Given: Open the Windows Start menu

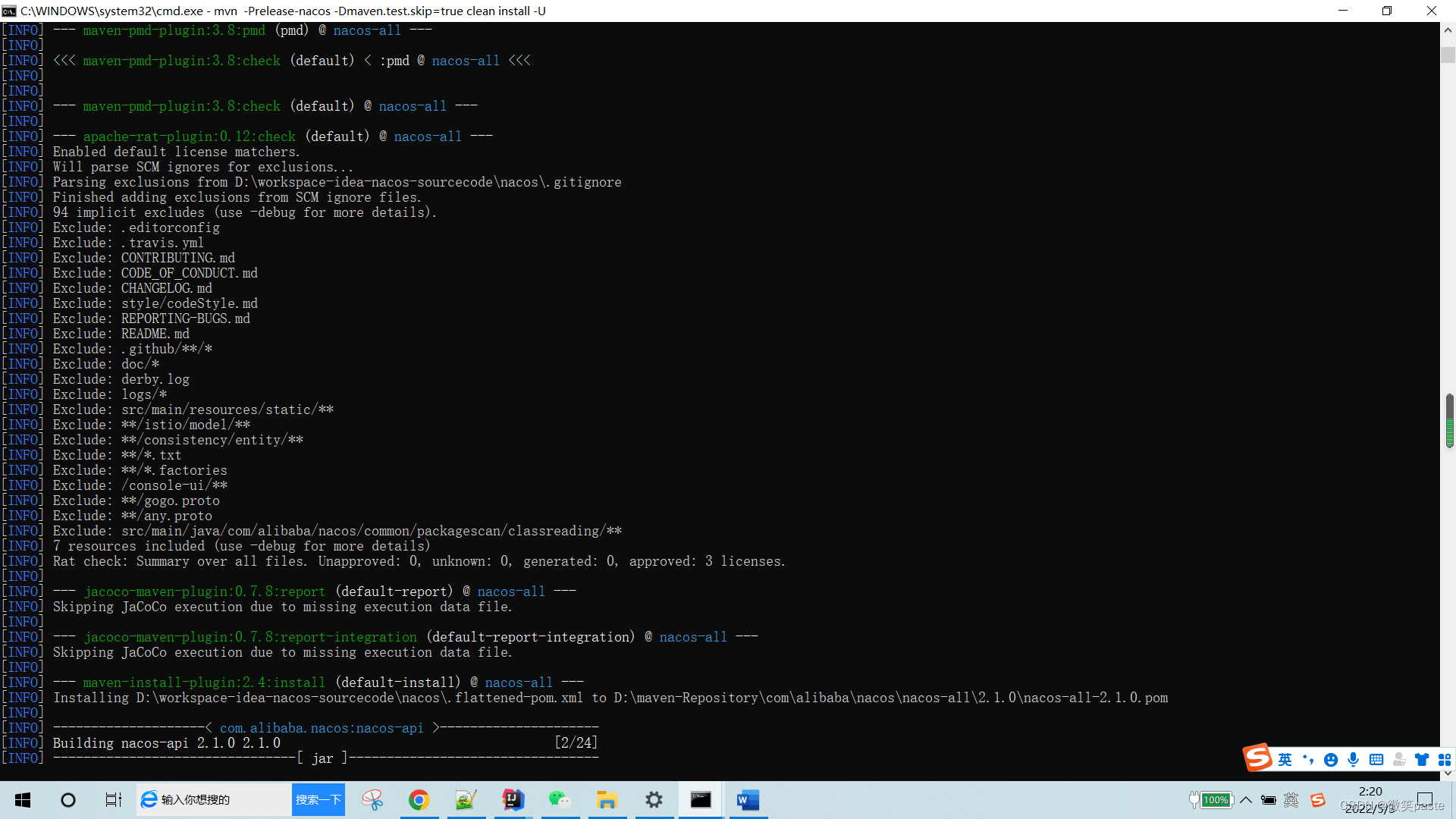Looking at the screenshot, I should coord(23,800).
